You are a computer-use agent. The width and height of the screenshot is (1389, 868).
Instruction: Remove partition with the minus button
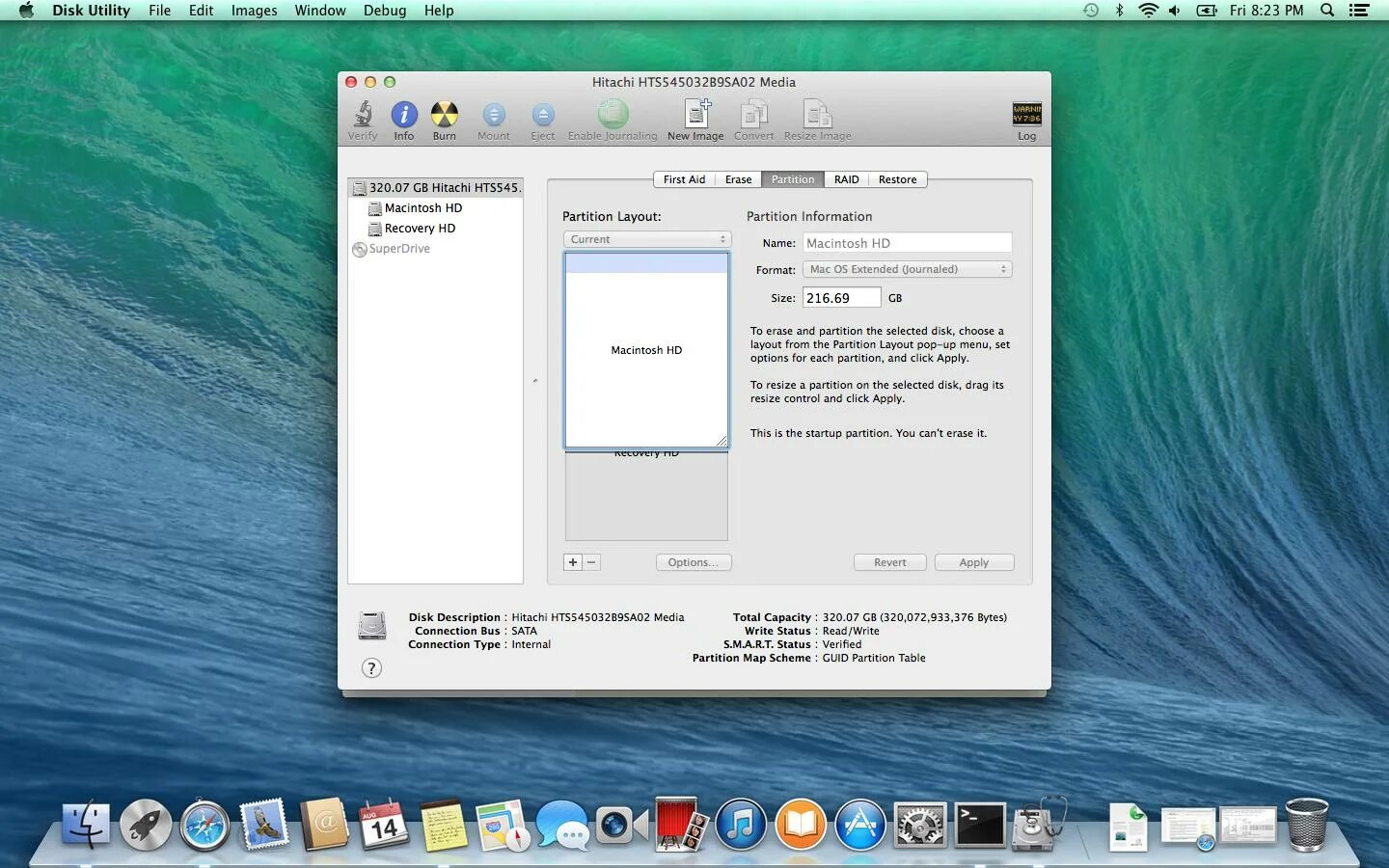click(x=591, y=562)
